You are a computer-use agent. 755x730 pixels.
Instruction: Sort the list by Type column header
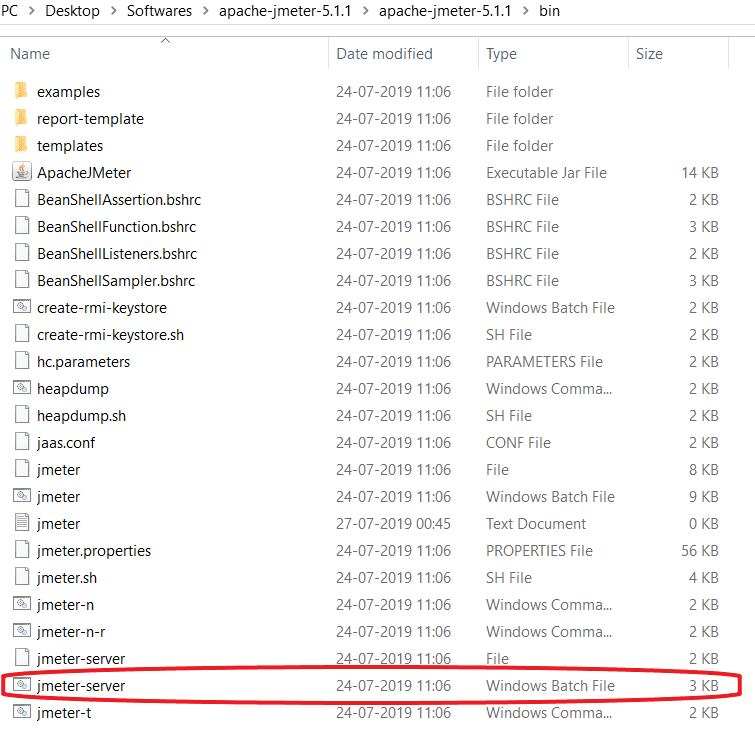pyautogui.click(x=501, y=54)
